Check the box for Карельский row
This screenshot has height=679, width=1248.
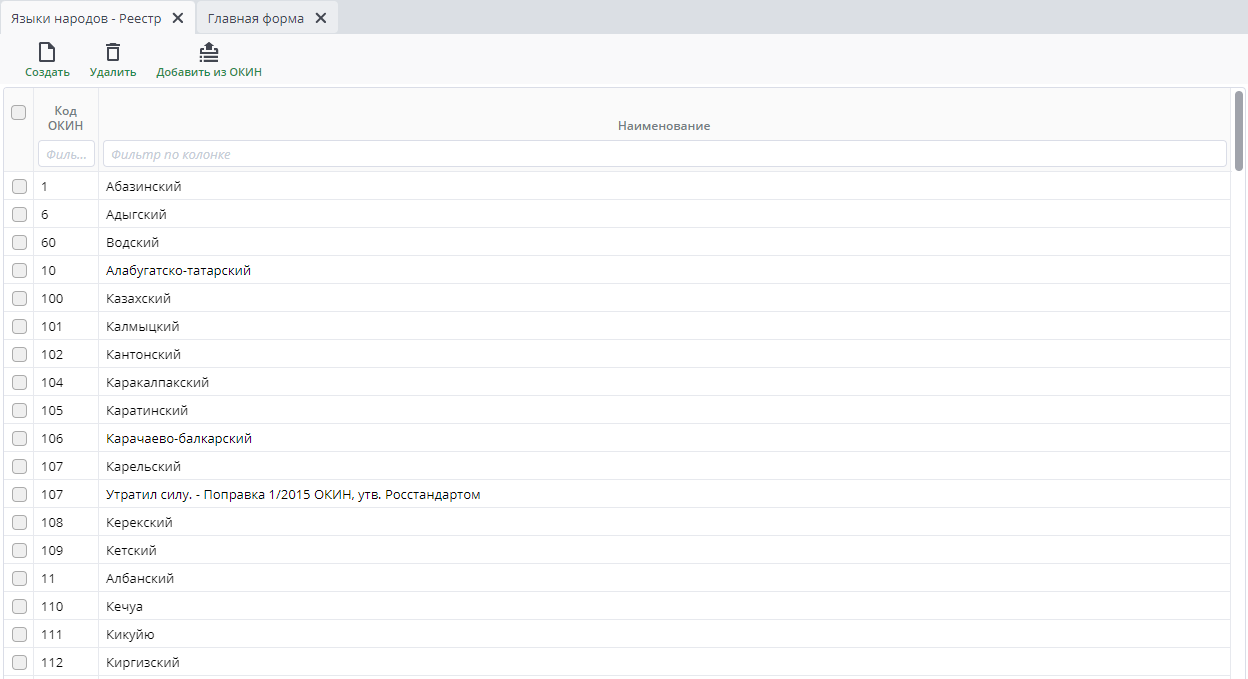(x=19, y=466)
